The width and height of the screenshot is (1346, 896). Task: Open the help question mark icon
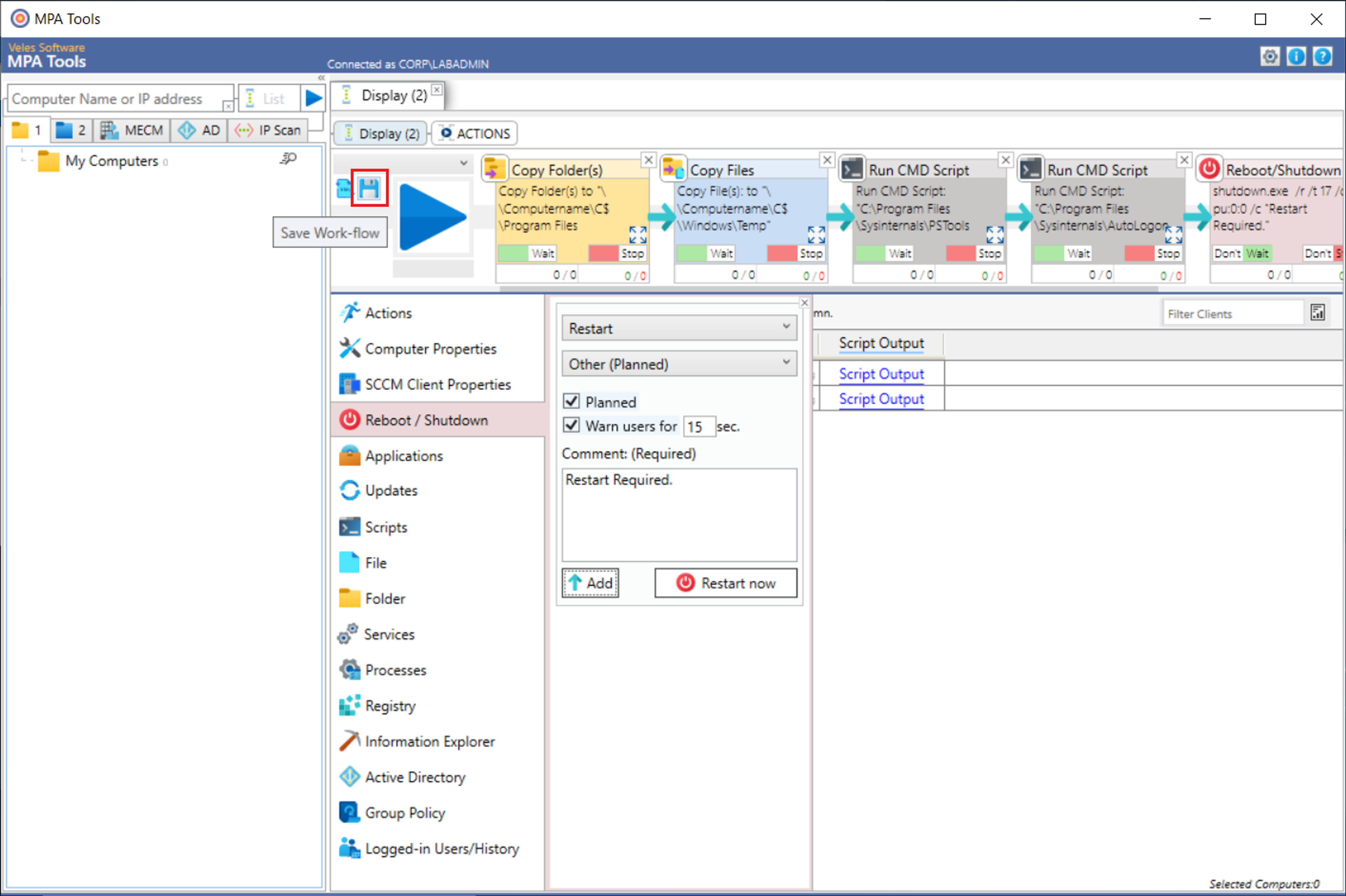pos(1323,56)
